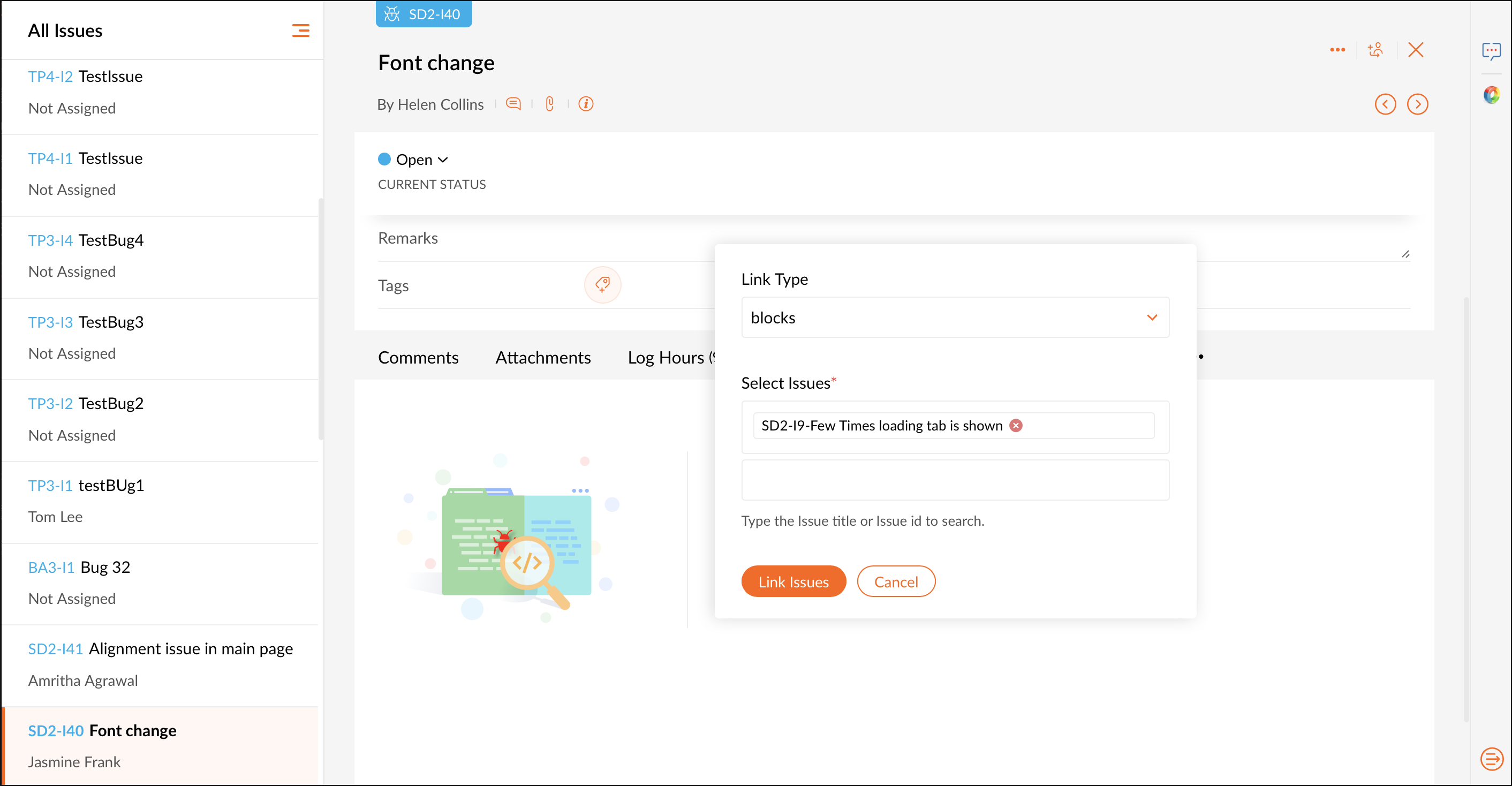Click Amritha Agrawal assignee text
Screen dimensions: 1512x786
coord(83,681)
